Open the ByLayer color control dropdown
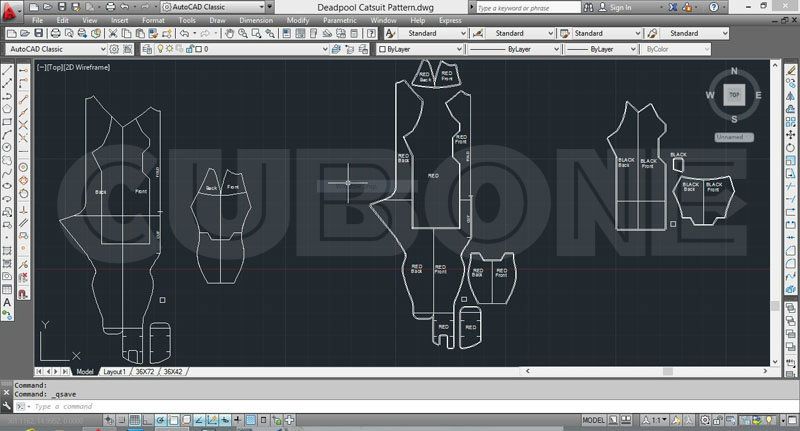The width and height of the screenshot is (800, 431). click(x=420, y=49)
